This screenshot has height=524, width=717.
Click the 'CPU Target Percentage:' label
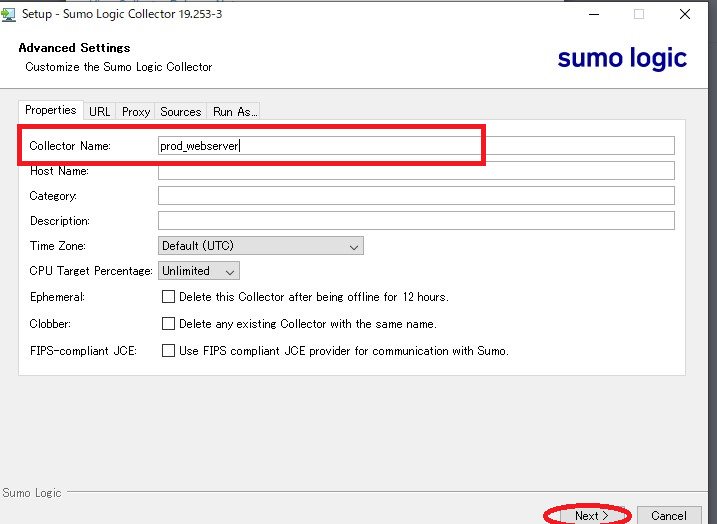pyautogui.click(x=91, y=271)
